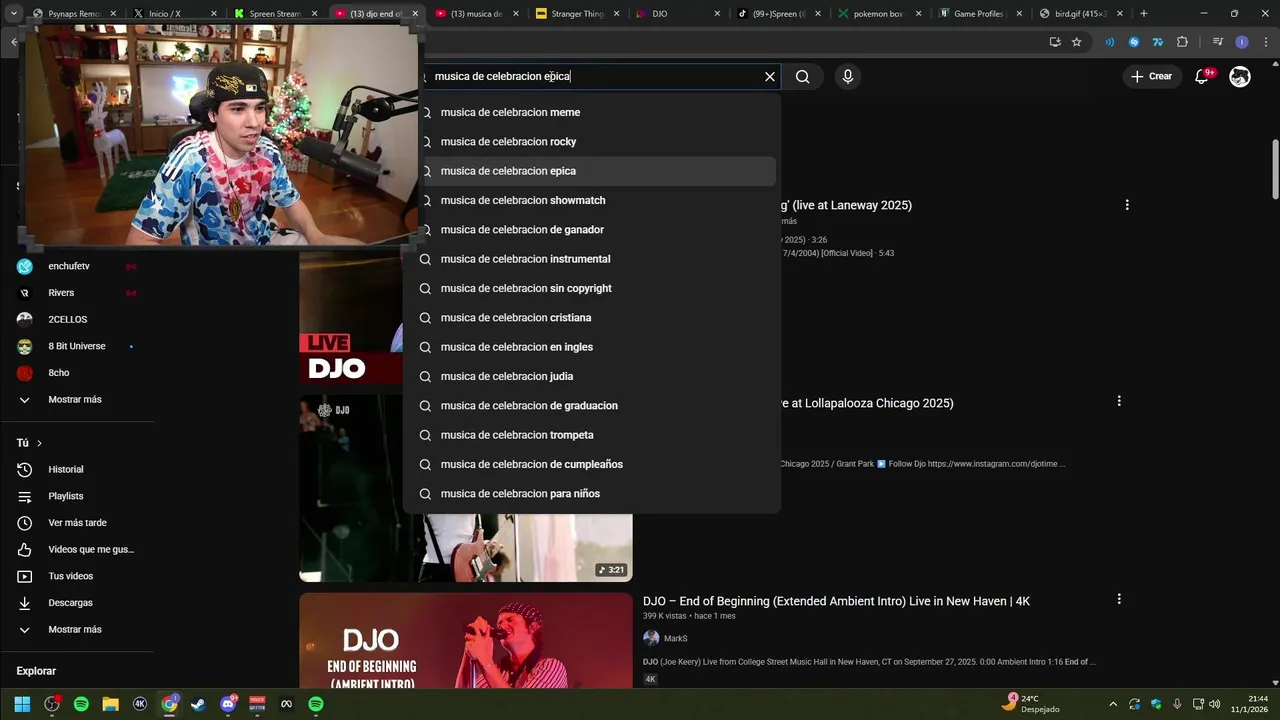Screen dimensions: 1280x720
Task: Open the Crear upload menu
Action: point(1152,77)
